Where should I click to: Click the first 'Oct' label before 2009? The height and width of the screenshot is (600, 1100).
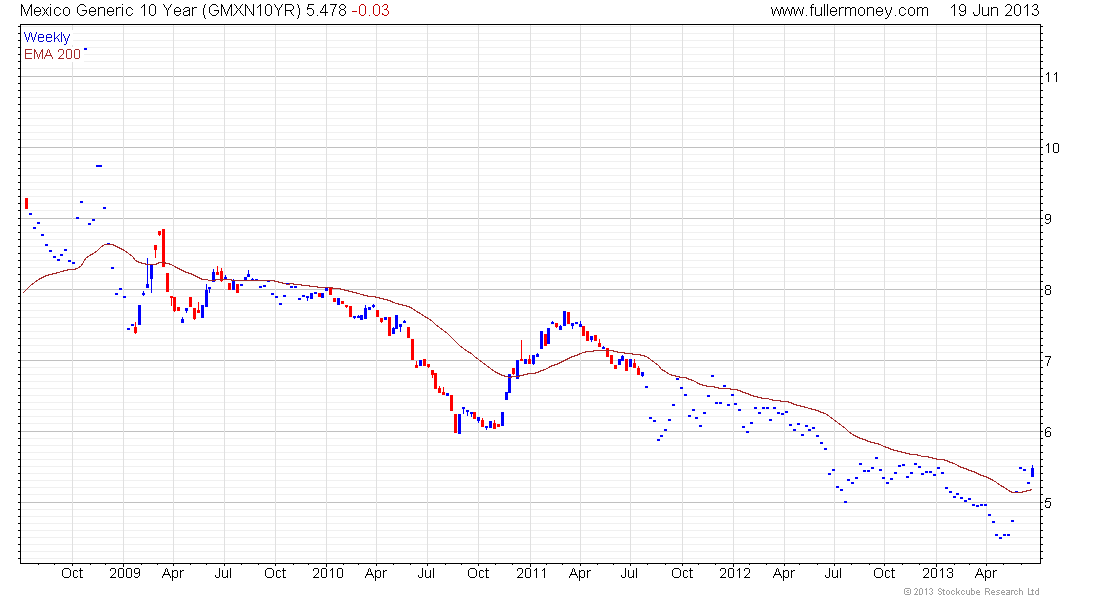pyautogui.click(x=72, y=573)
